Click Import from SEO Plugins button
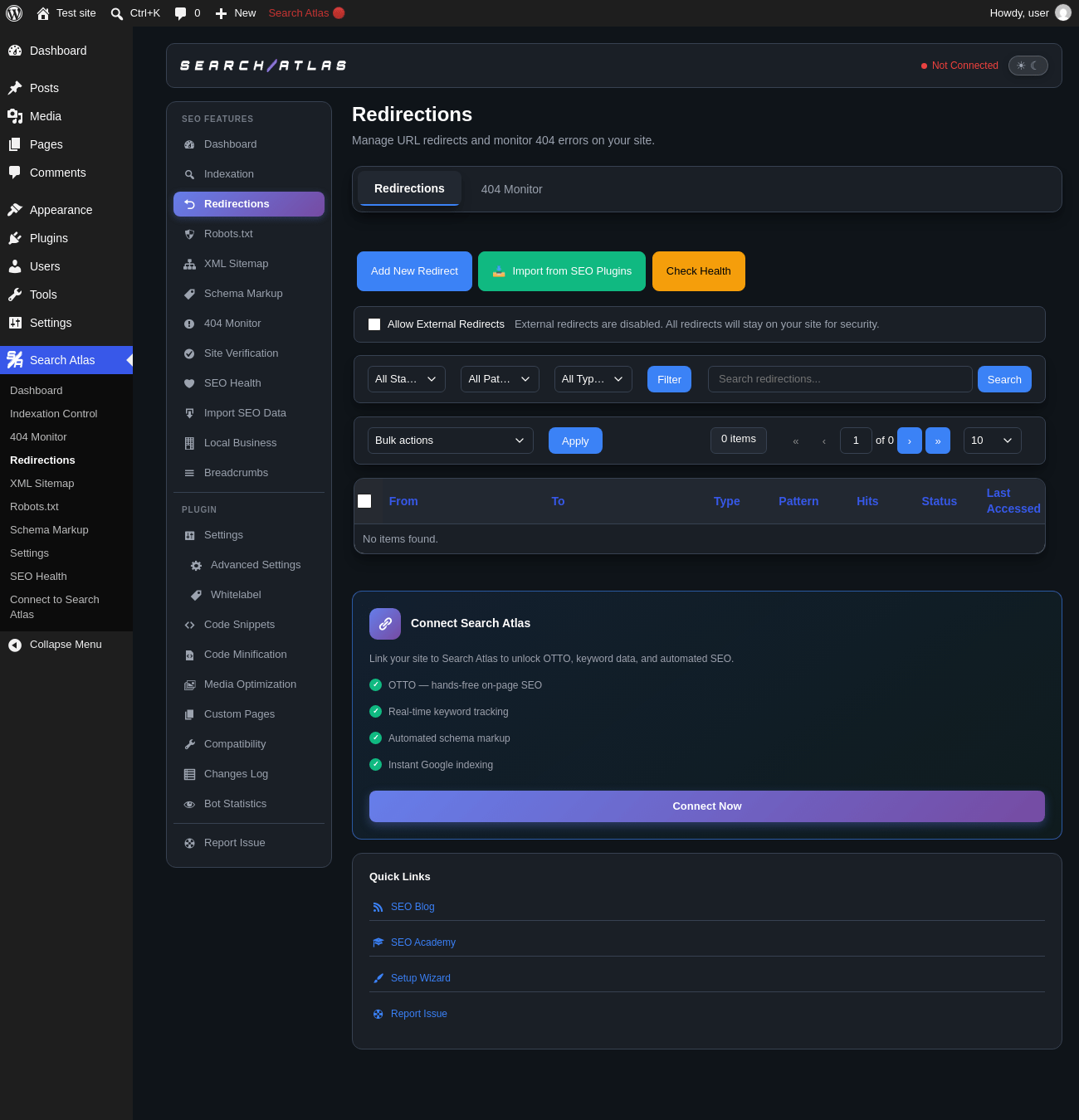The width and height of the screenshot is (1079, 1120). point(562,271)
